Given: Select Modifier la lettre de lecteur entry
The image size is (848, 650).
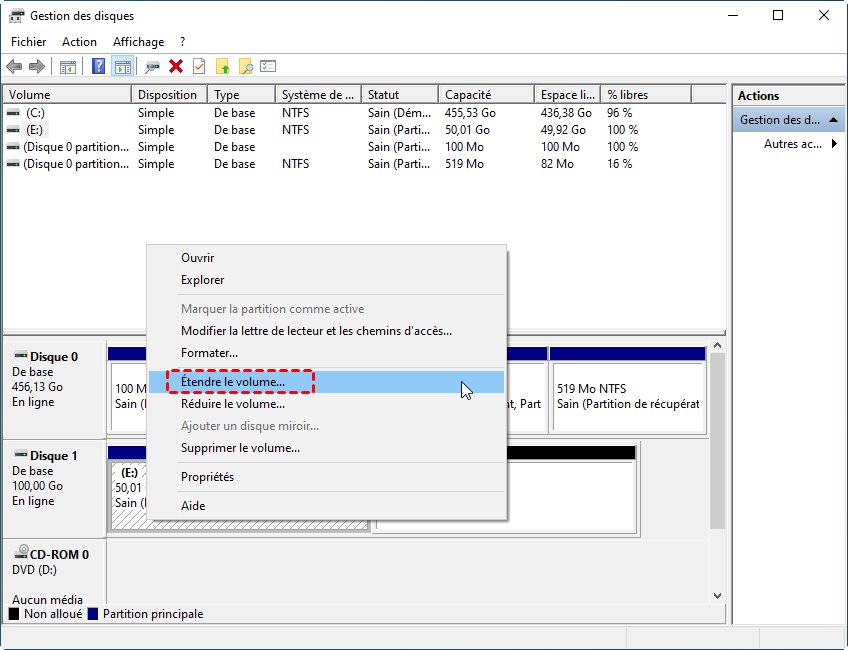Looking at the screenshot, I should (327, 331).
